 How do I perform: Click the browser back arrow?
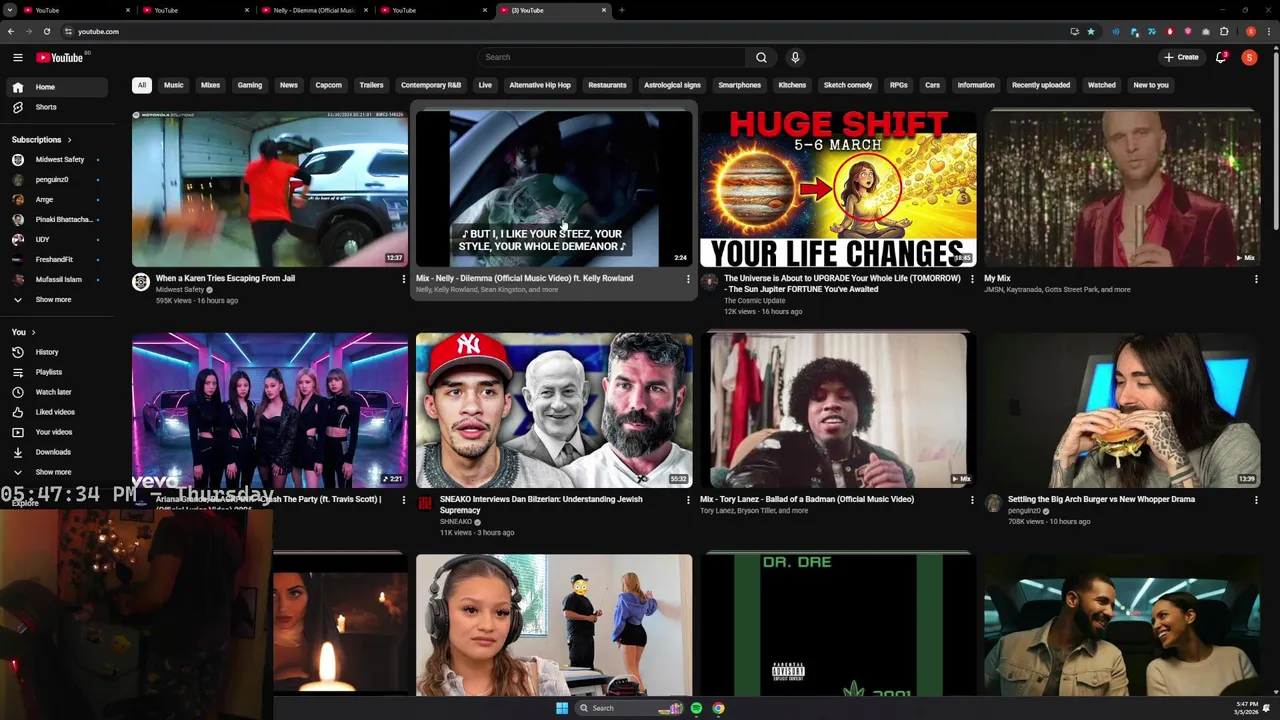pyautogui.click(x=11, y=31)
